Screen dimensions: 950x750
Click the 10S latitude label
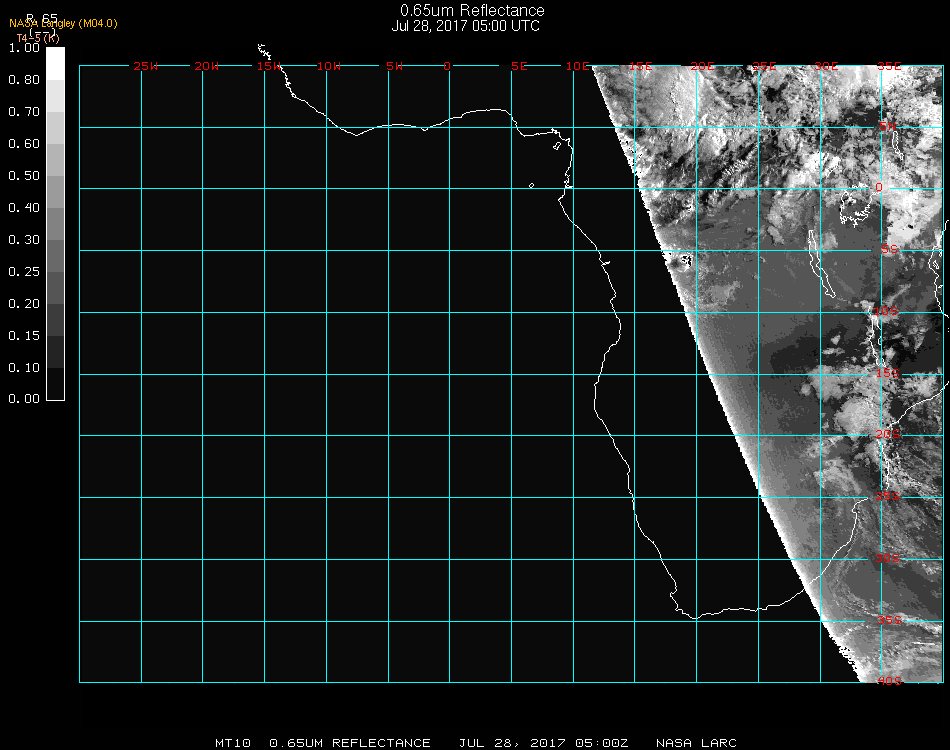click(886, 311)
